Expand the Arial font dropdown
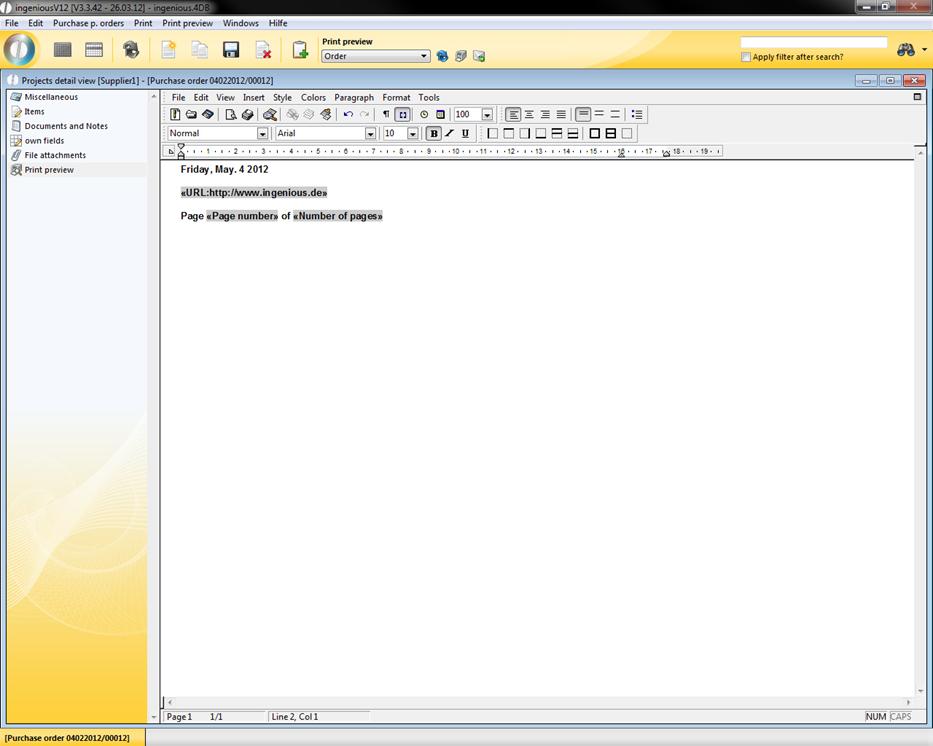Viewport: 933px width, 746px height. click(x=370, y=134)
